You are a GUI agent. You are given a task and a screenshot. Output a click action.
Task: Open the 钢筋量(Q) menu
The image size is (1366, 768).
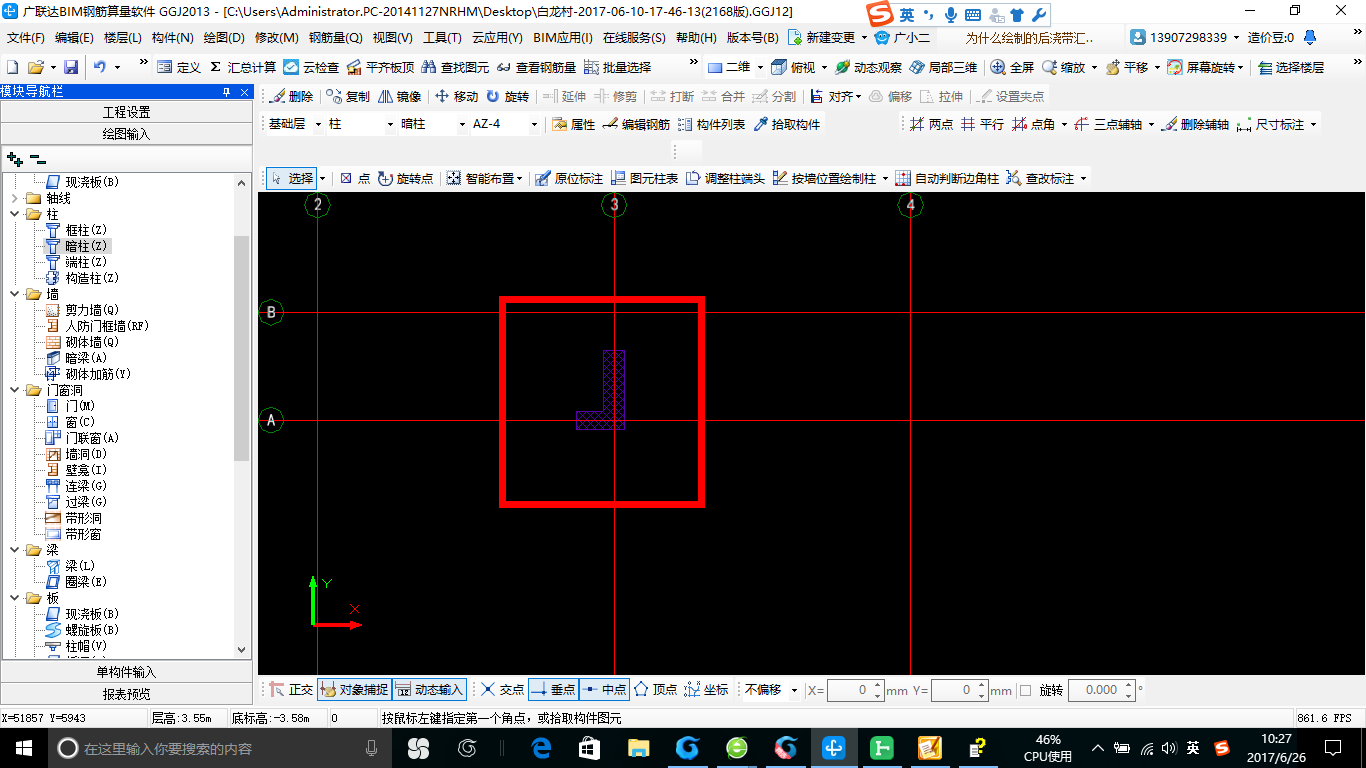[x=335, y=38]
